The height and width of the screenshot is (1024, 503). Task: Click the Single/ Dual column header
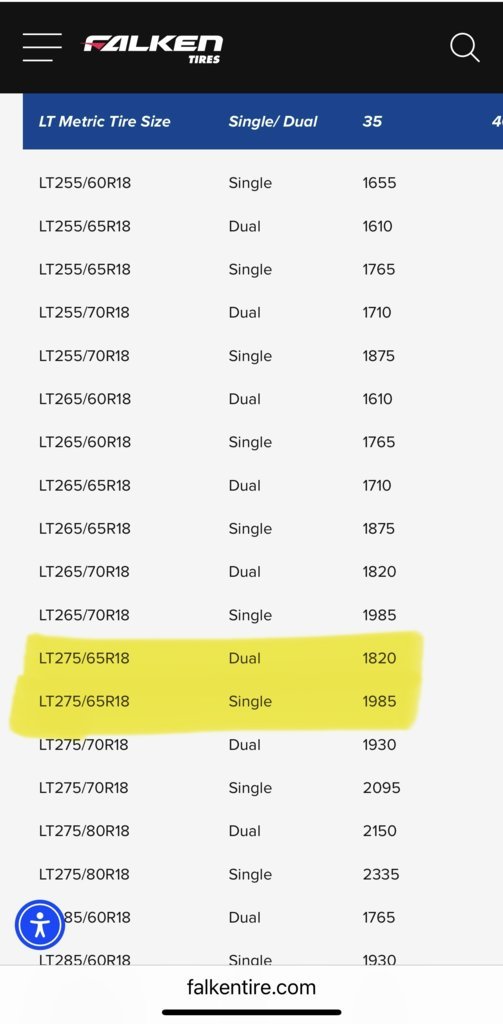pos(273,121)
